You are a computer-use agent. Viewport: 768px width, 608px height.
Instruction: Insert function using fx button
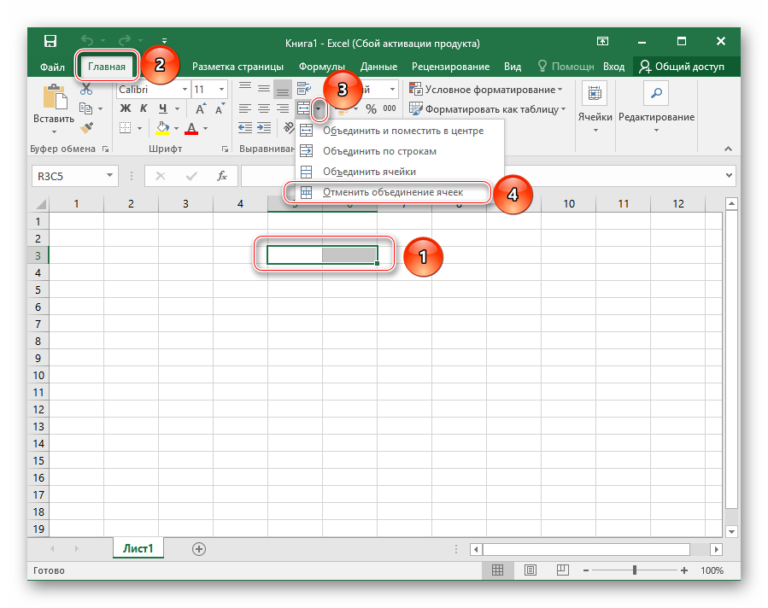tap(222, 176)
